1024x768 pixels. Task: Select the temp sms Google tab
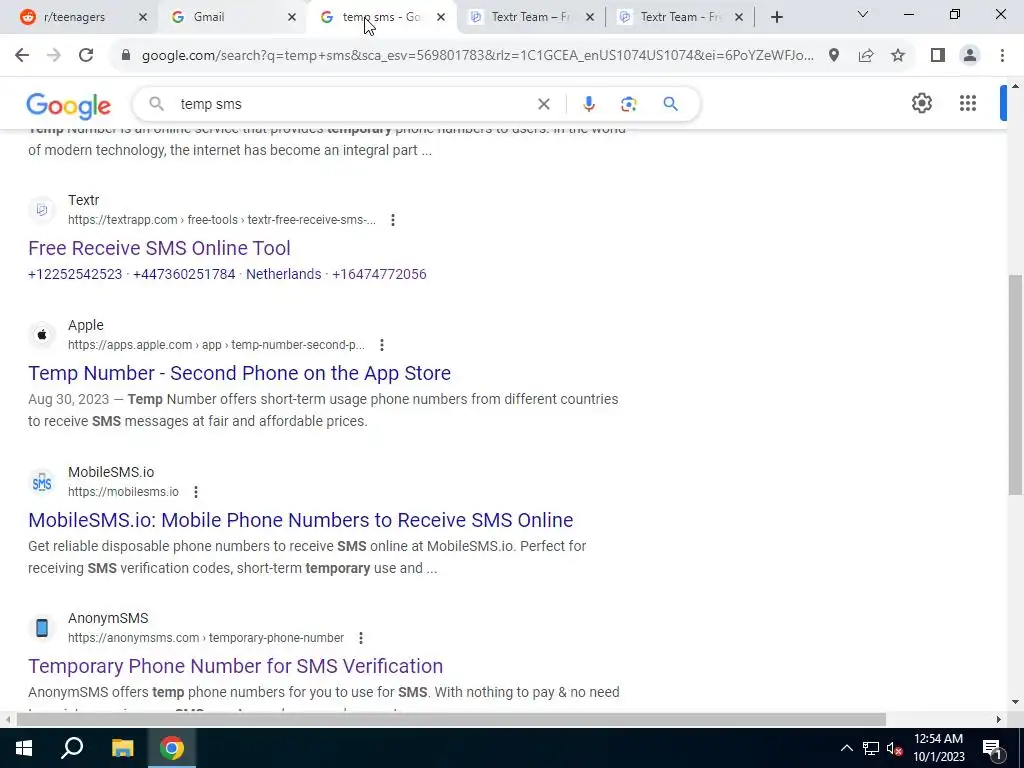[x=381, y=17]
